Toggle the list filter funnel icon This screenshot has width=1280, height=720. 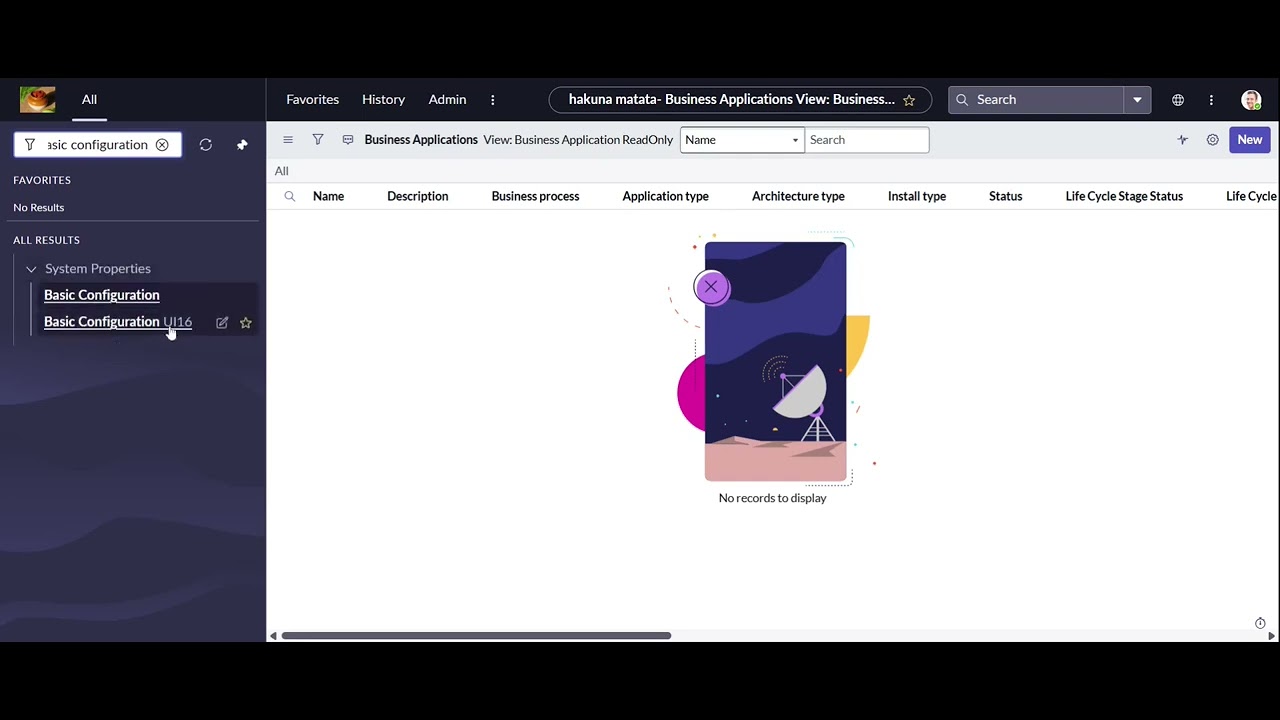click(318, 140)
